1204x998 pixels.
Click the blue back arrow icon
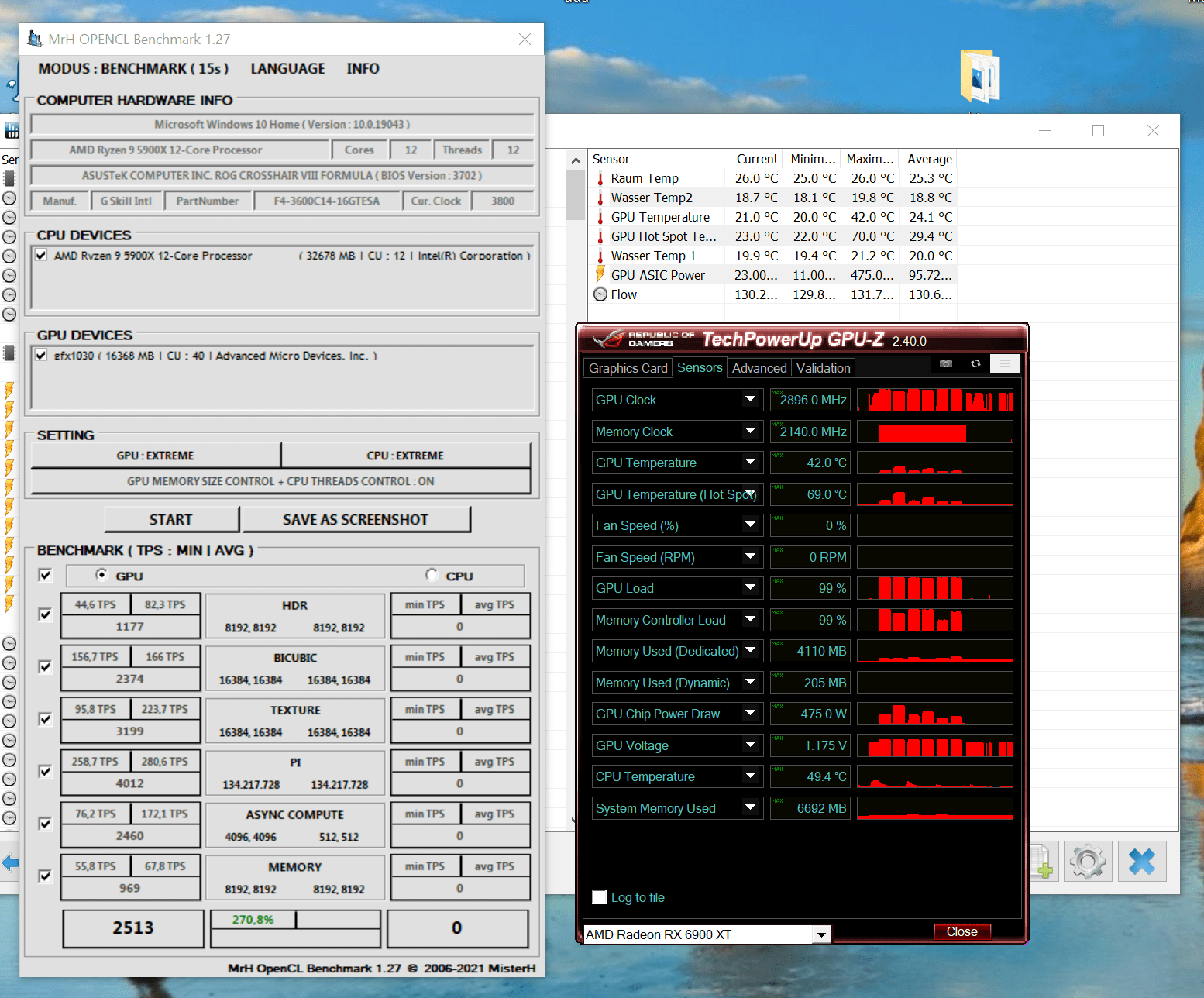[x=9, y=862]
